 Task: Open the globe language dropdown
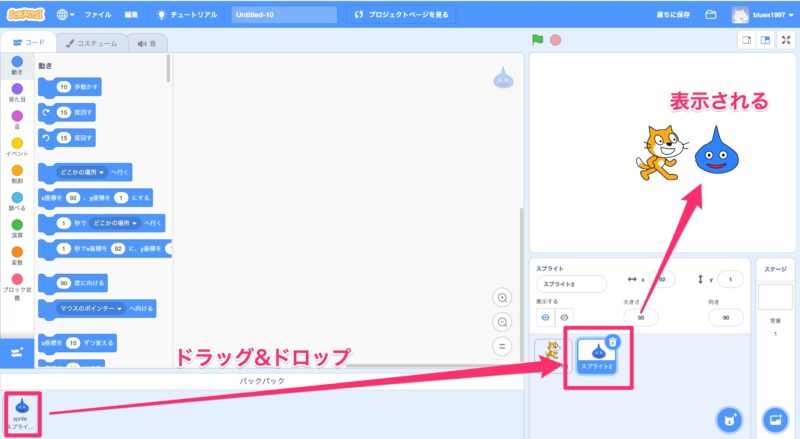tap(67, 15)
